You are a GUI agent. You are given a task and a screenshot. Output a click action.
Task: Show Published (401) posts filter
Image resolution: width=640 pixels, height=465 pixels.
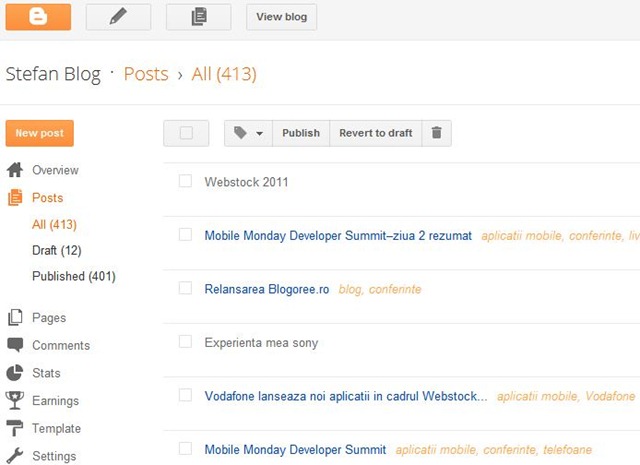click(74, 276)
